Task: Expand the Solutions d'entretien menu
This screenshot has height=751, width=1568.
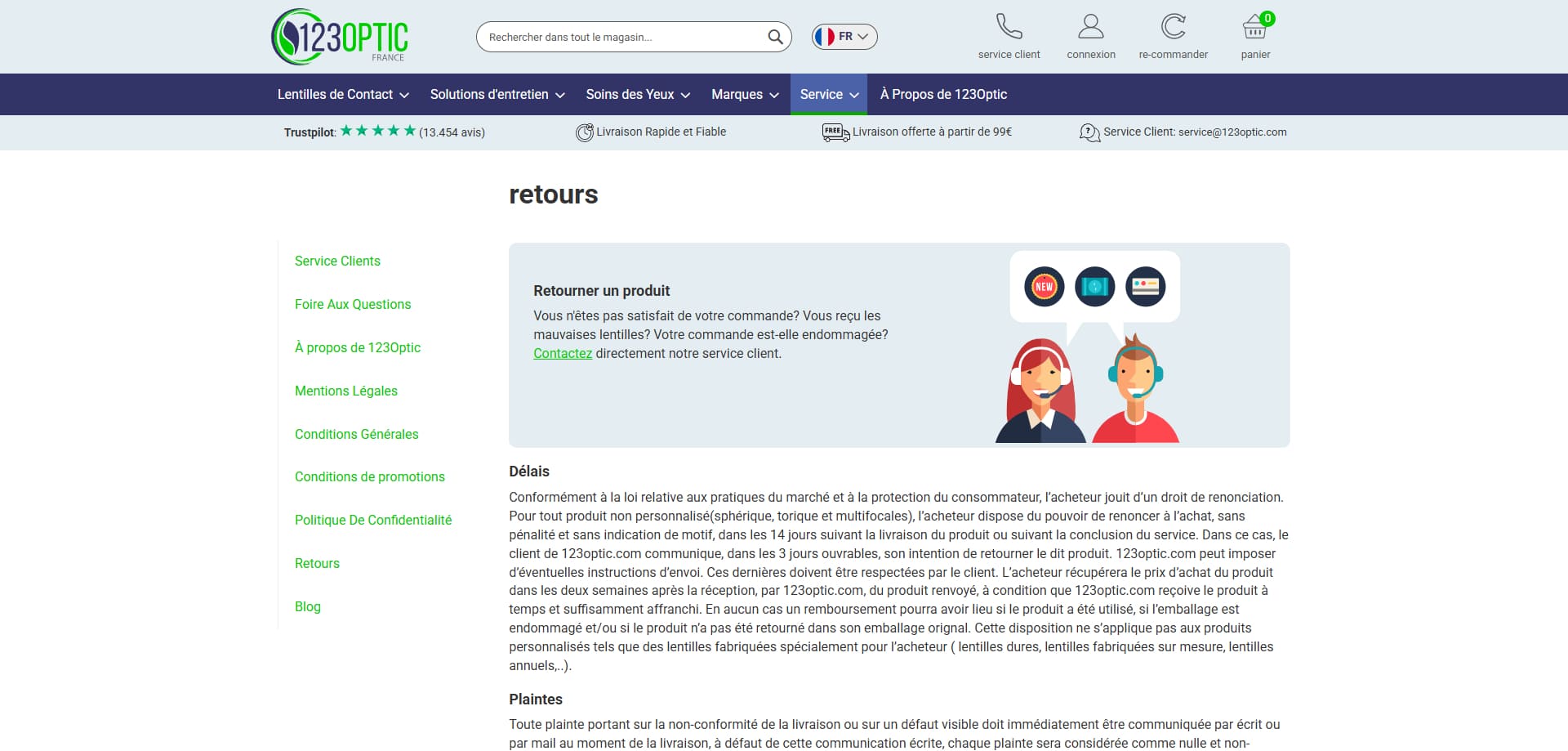Action: click(497, 95)
